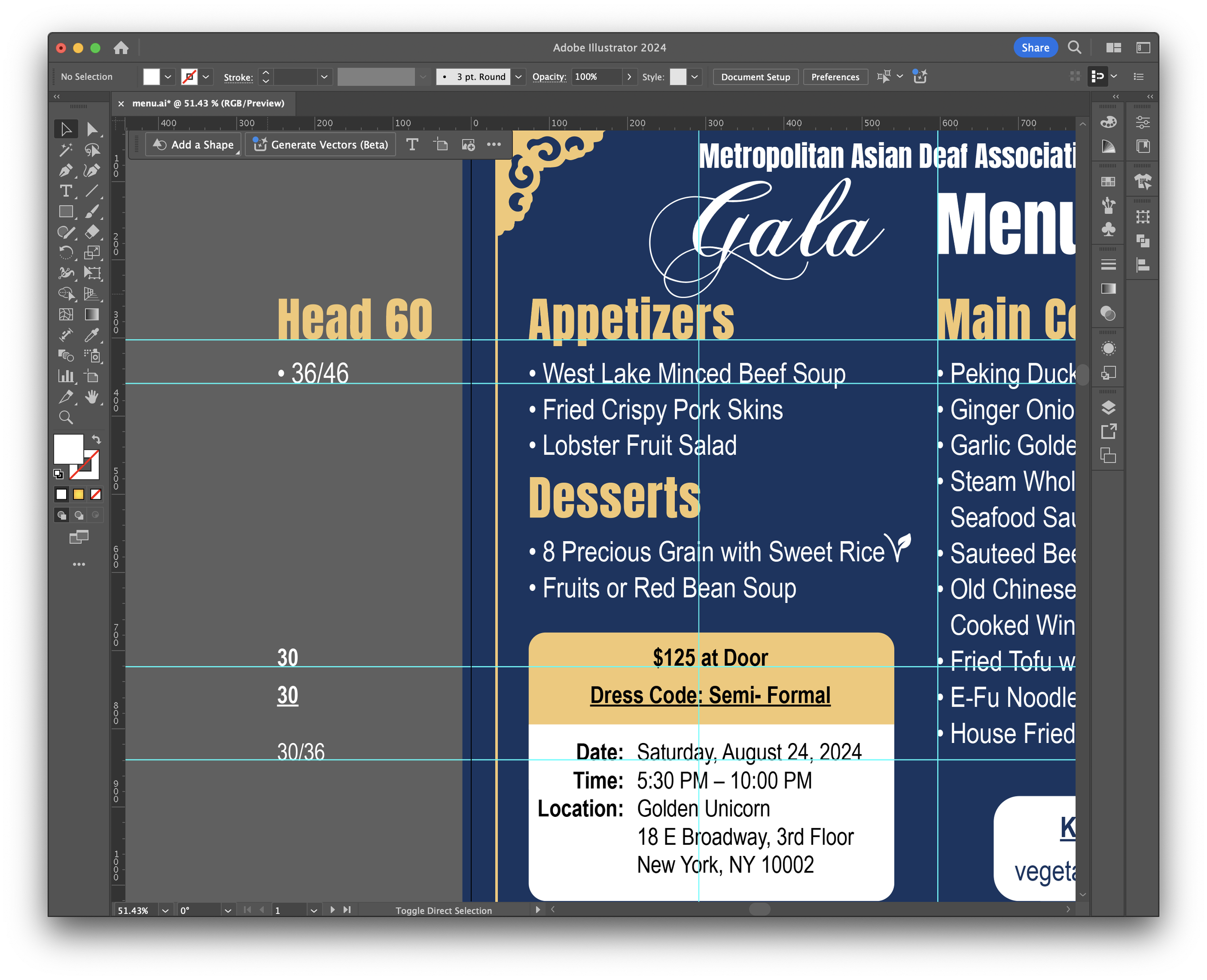Viewport: 1207px width, 980px height.
Task: Select the Zoom tool
Action: coord(66,418)
